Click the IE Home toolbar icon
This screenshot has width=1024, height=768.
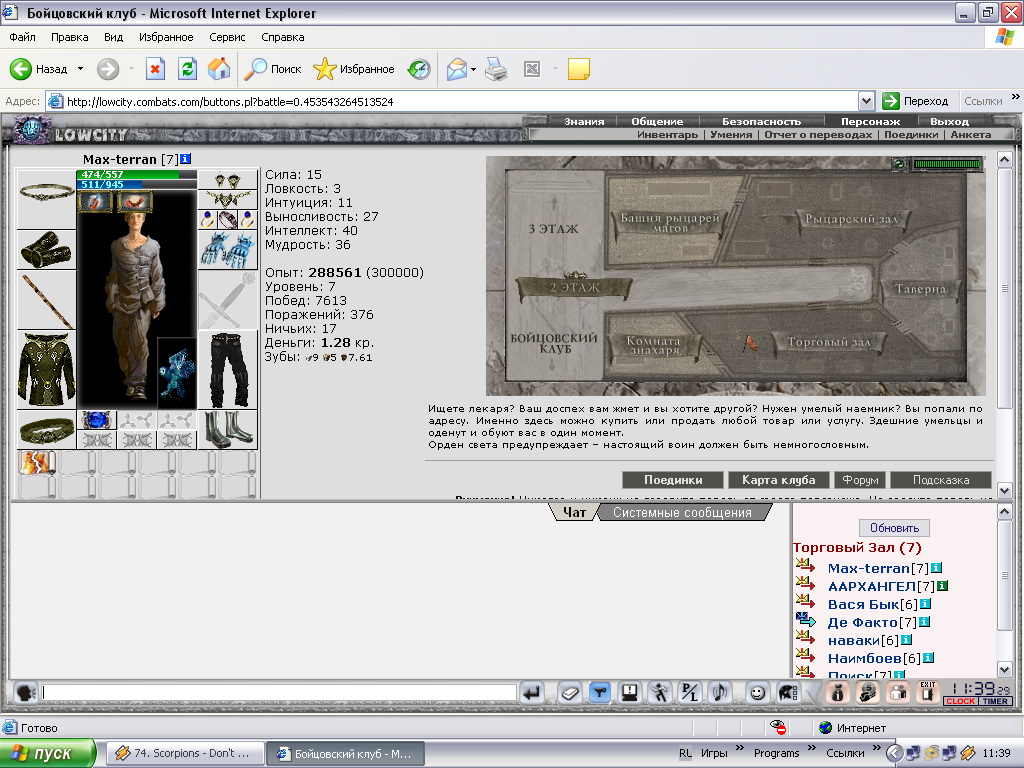coord(219,69)
